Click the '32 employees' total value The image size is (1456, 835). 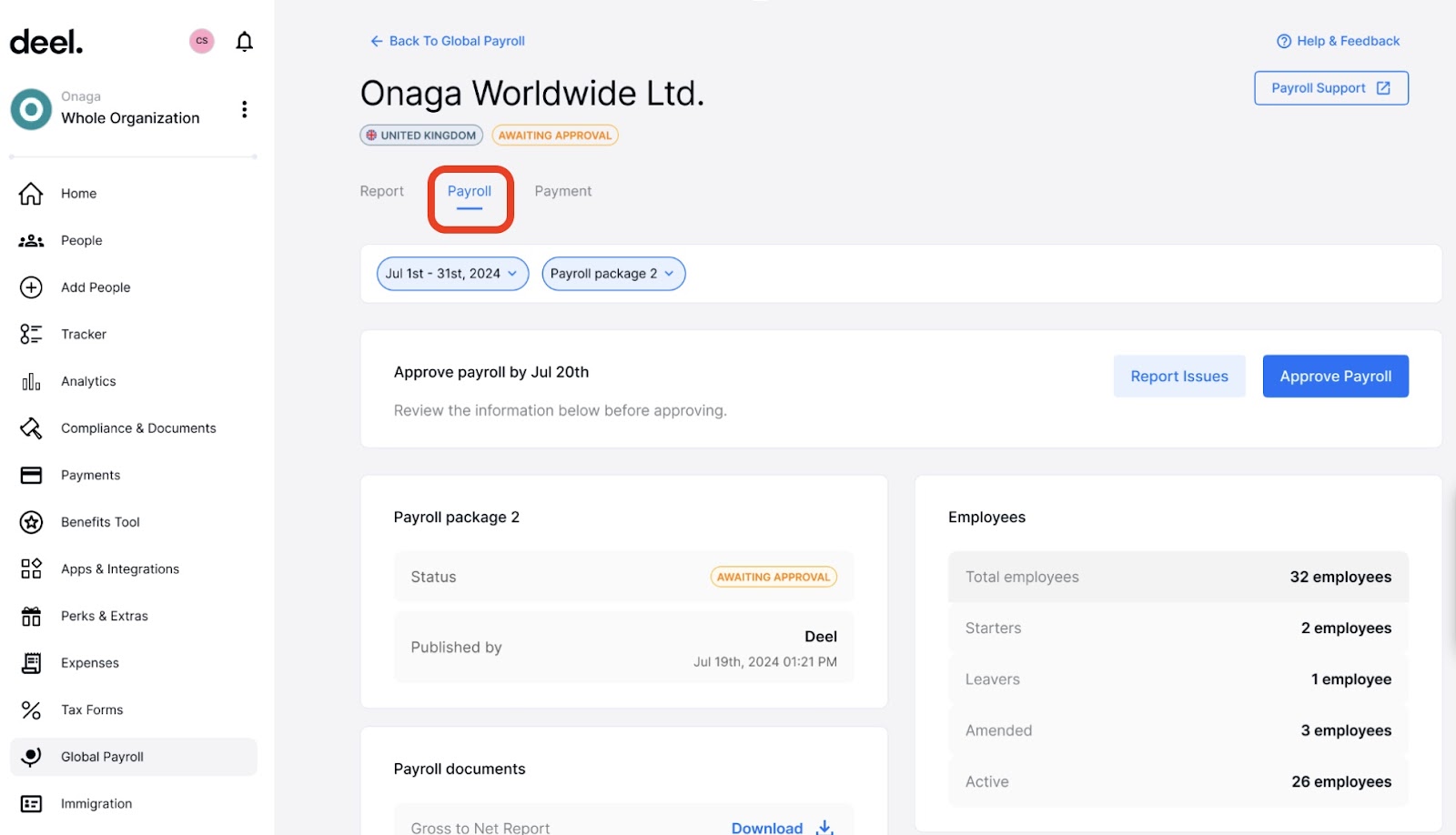[x=1340, y=577]
